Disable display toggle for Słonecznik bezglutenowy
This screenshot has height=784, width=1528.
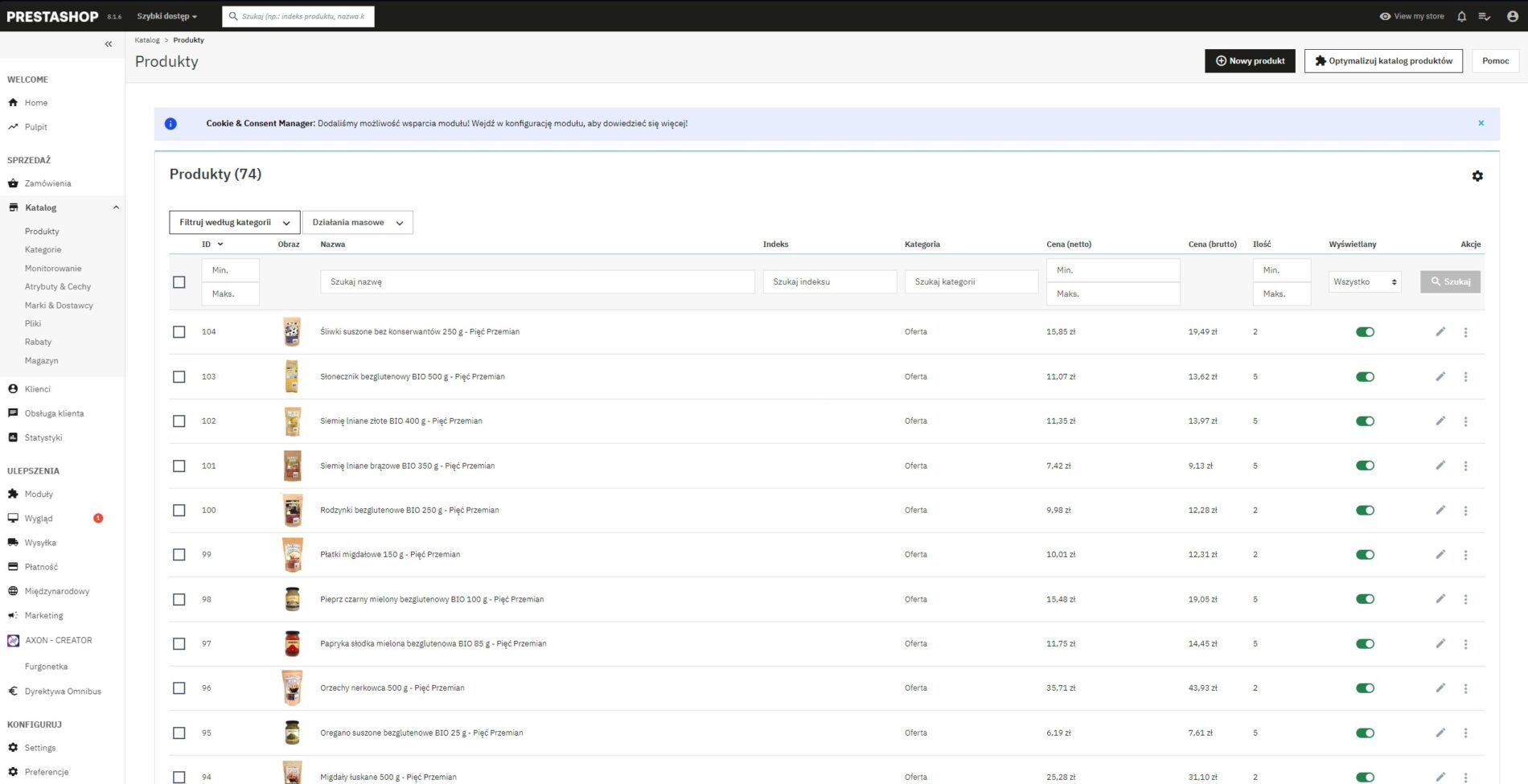tap(1365, 376)
